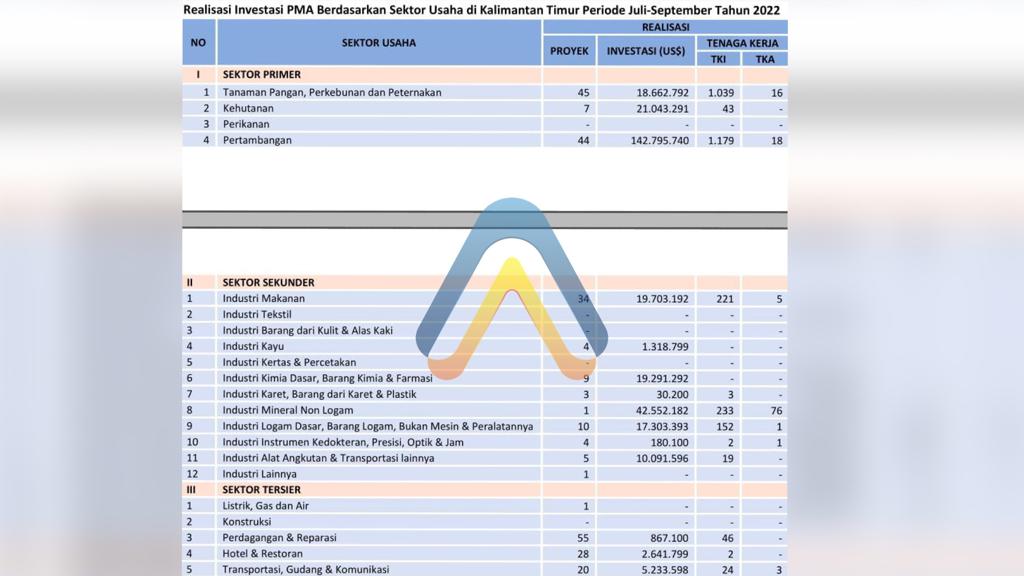Screen dimensions: 1024x576
Task: Click the Industri Mineral Non Logam row
Action: (x=286, y=410)
